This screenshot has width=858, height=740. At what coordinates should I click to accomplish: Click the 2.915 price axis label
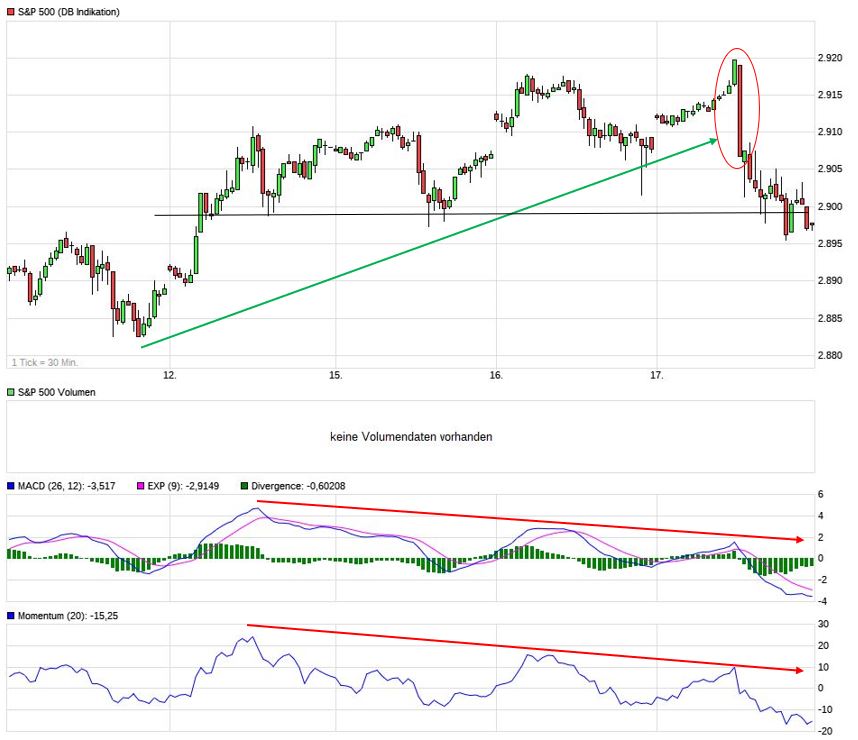[830, 95]
